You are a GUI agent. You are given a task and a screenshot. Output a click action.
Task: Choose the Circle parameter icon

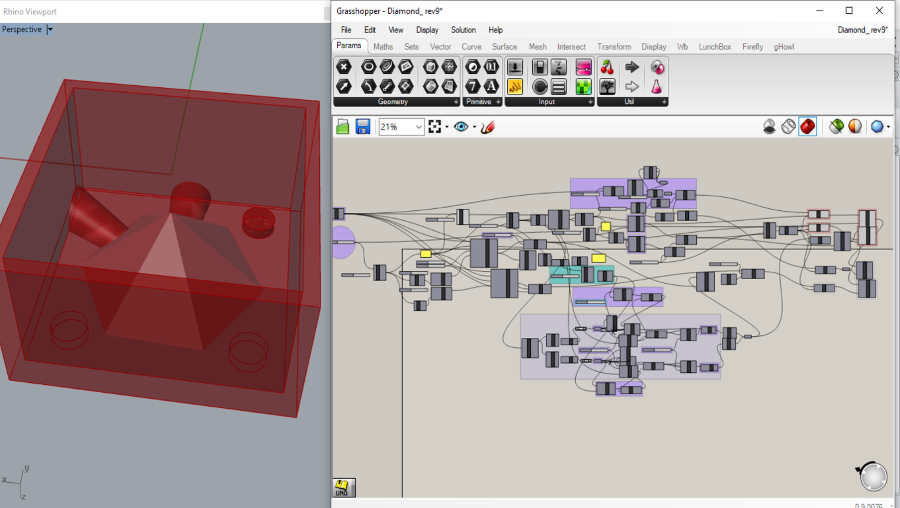(368, 67)
